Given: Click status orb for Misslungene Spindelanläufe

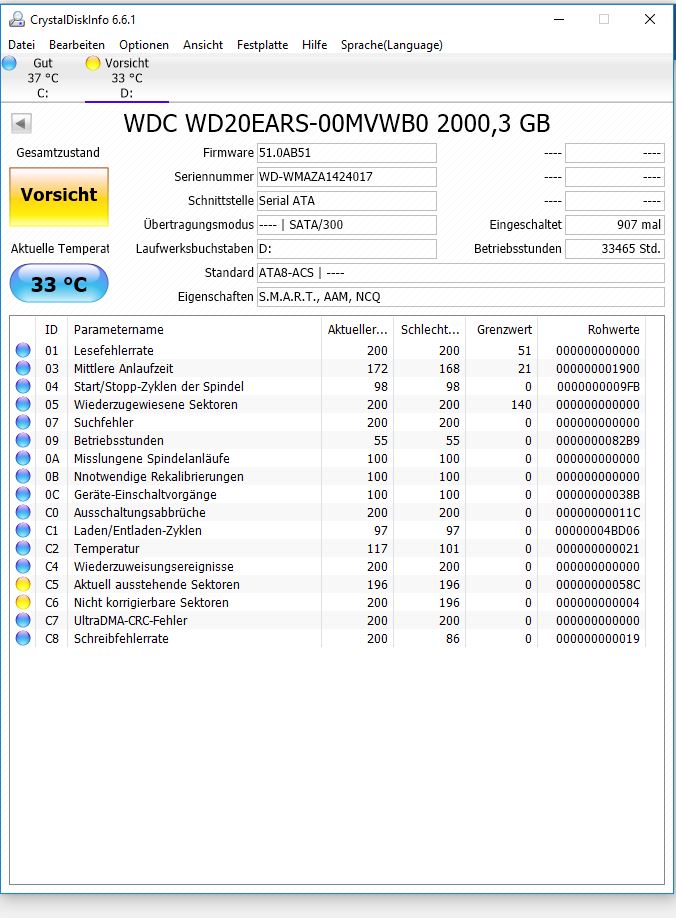Looking at the screenshot, I should (x=23, y=458).
